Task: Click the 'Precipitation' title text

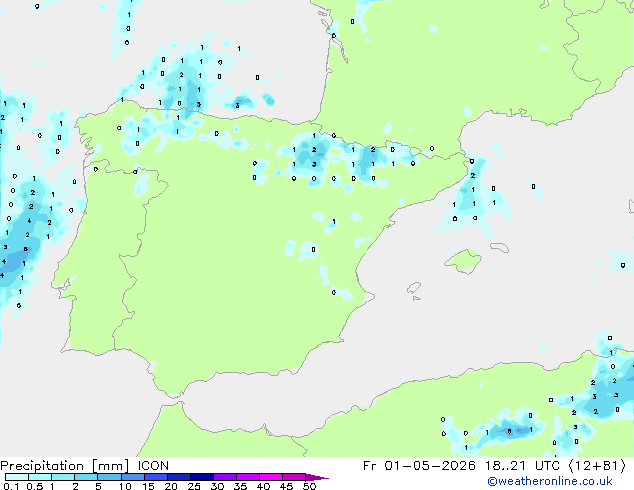Action: (x=42, y=466)
